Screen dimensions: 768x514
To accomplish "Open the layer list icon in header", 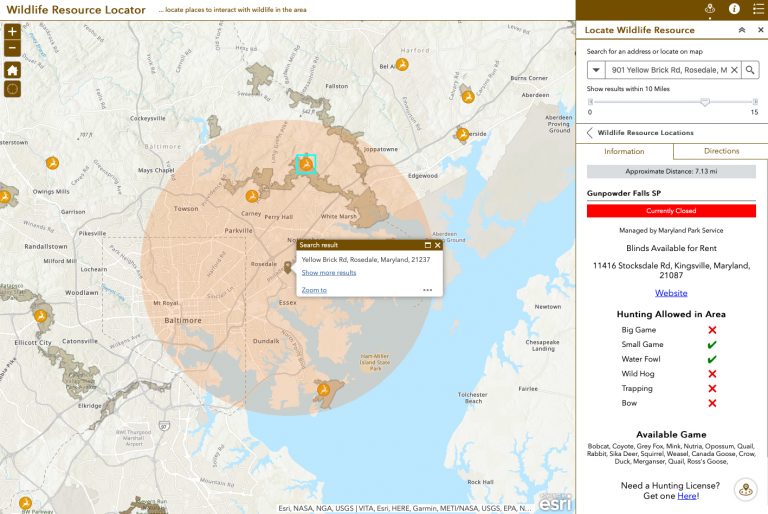I will 758,9.
